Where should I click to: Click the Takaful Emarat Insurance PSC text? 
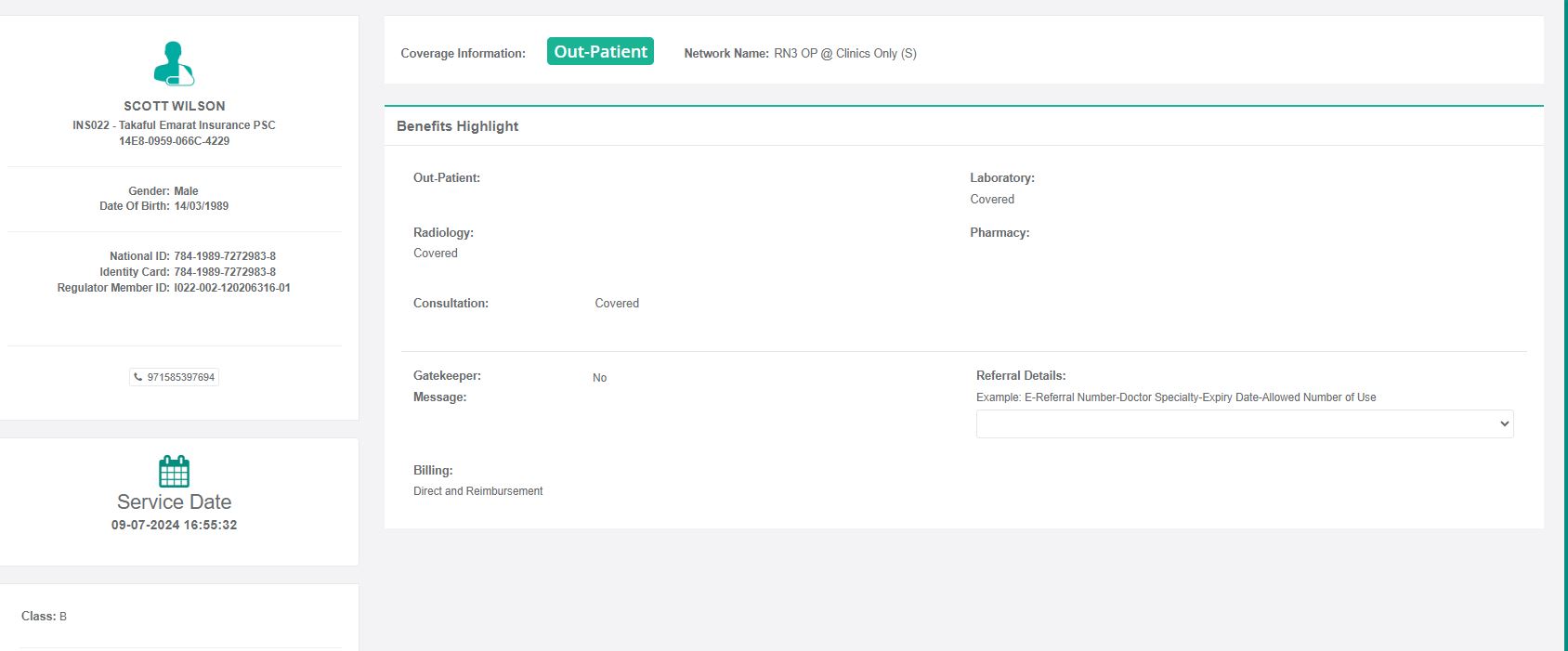coord(197,125)
